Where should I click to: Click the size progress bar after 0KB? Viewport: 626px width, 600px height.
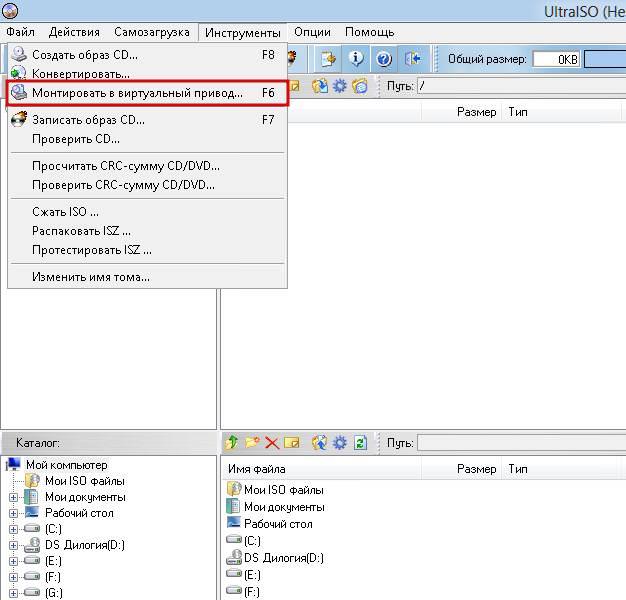click(x=605, y=59)
